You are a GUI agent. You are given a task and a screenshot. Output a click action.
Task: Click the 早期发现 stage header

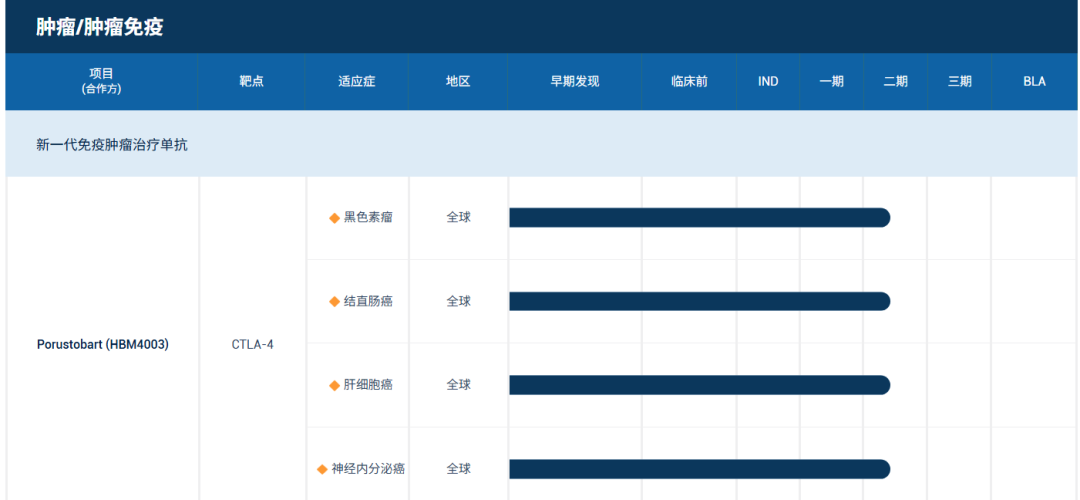[574, 82]
